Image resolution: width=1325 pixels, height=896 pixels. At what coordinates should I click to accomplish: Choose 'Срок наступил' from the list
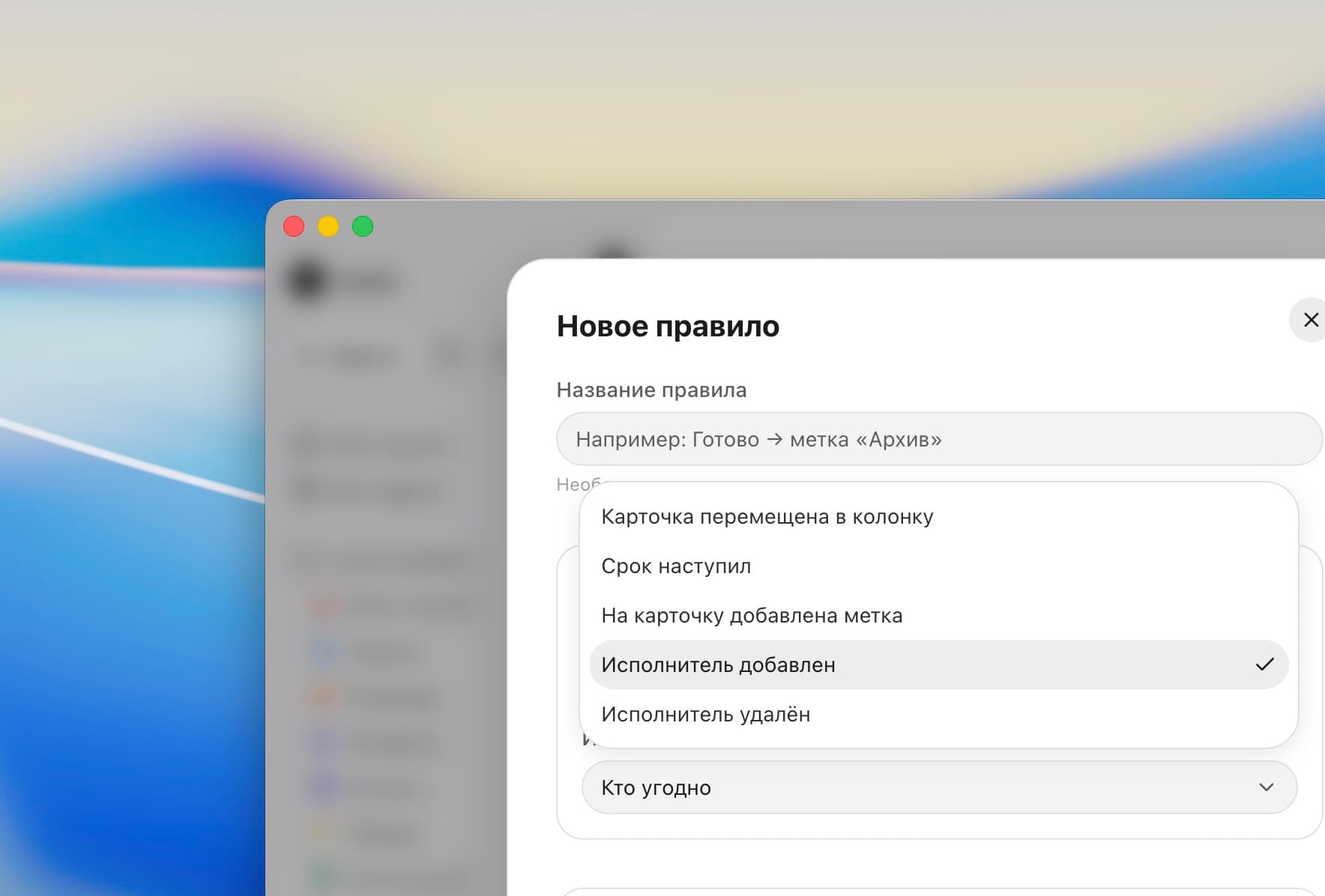tap(938, 566)
